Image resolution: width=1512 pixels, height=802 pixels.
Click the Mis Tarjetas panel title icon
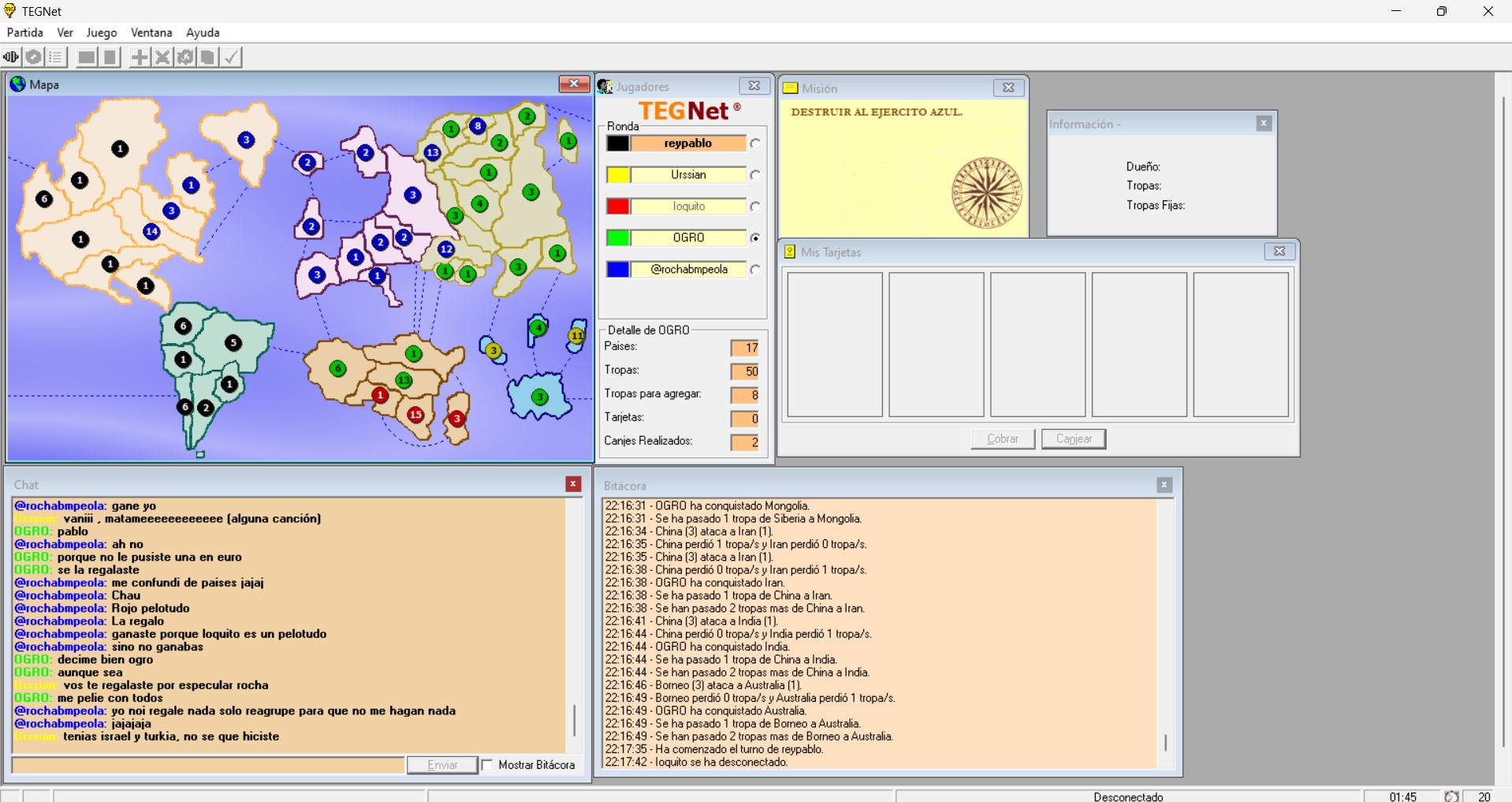pyautogui.click(x=790, y=252)
